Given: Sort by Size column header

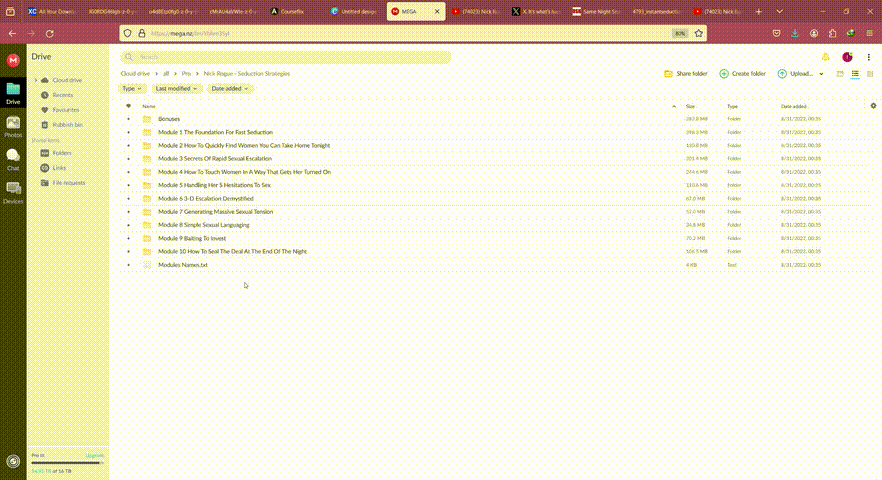Looking at the screenshot, I should (x=690, y=106).
